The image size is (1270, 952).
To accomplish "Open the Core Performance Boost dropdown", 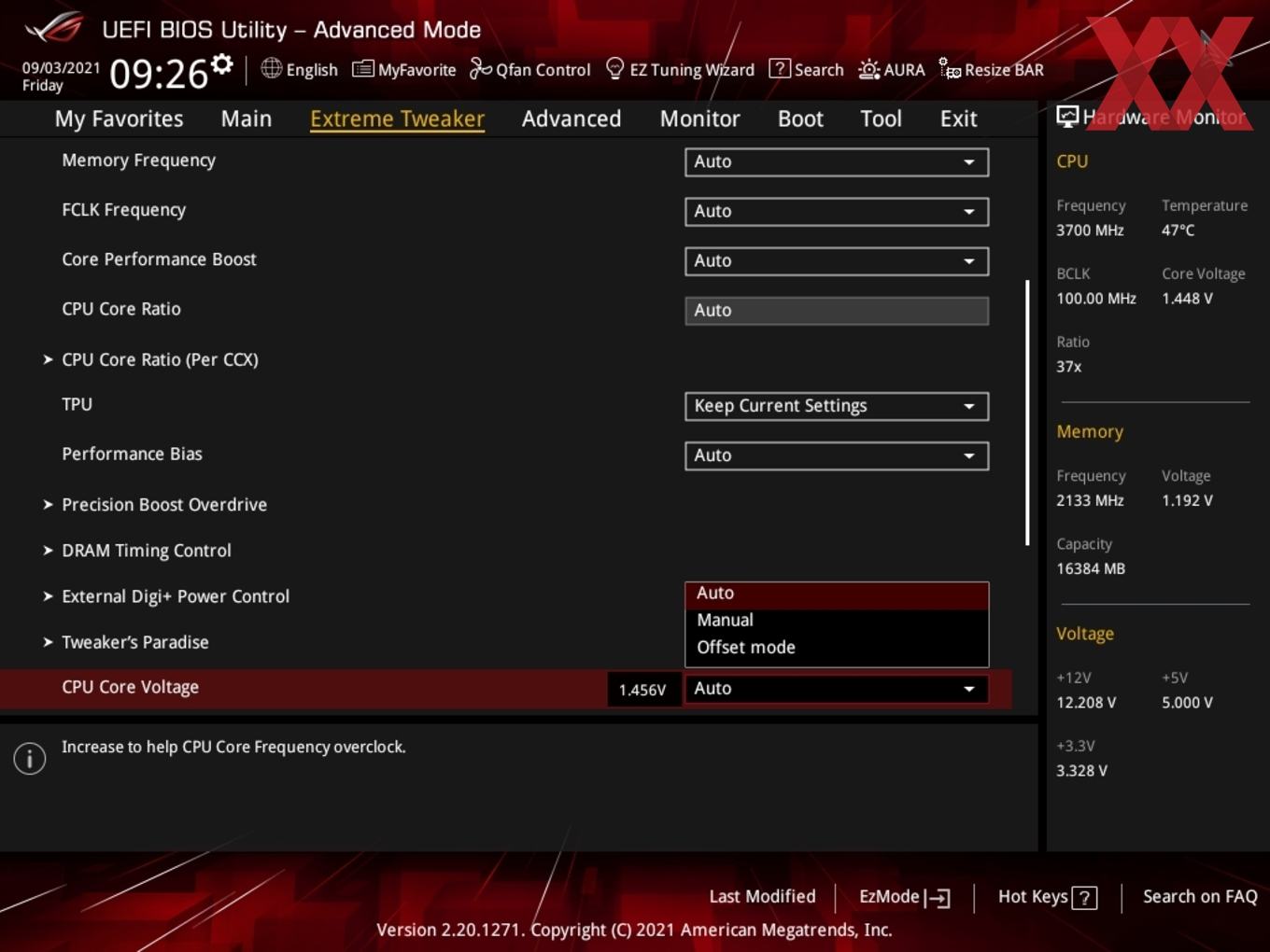I will pos(837,260).
